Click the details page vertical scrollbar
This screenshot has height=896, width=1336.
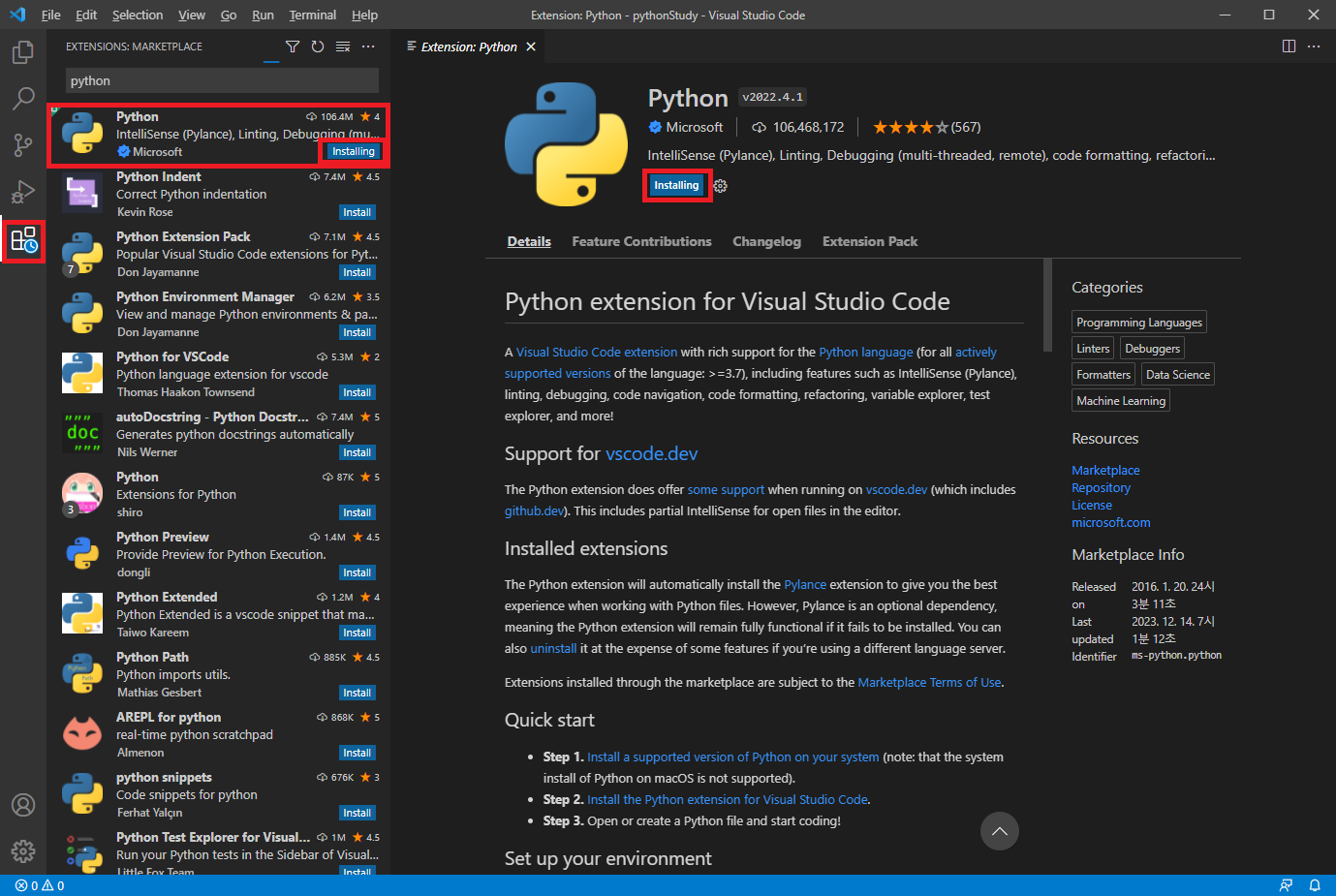[1047, 306]
